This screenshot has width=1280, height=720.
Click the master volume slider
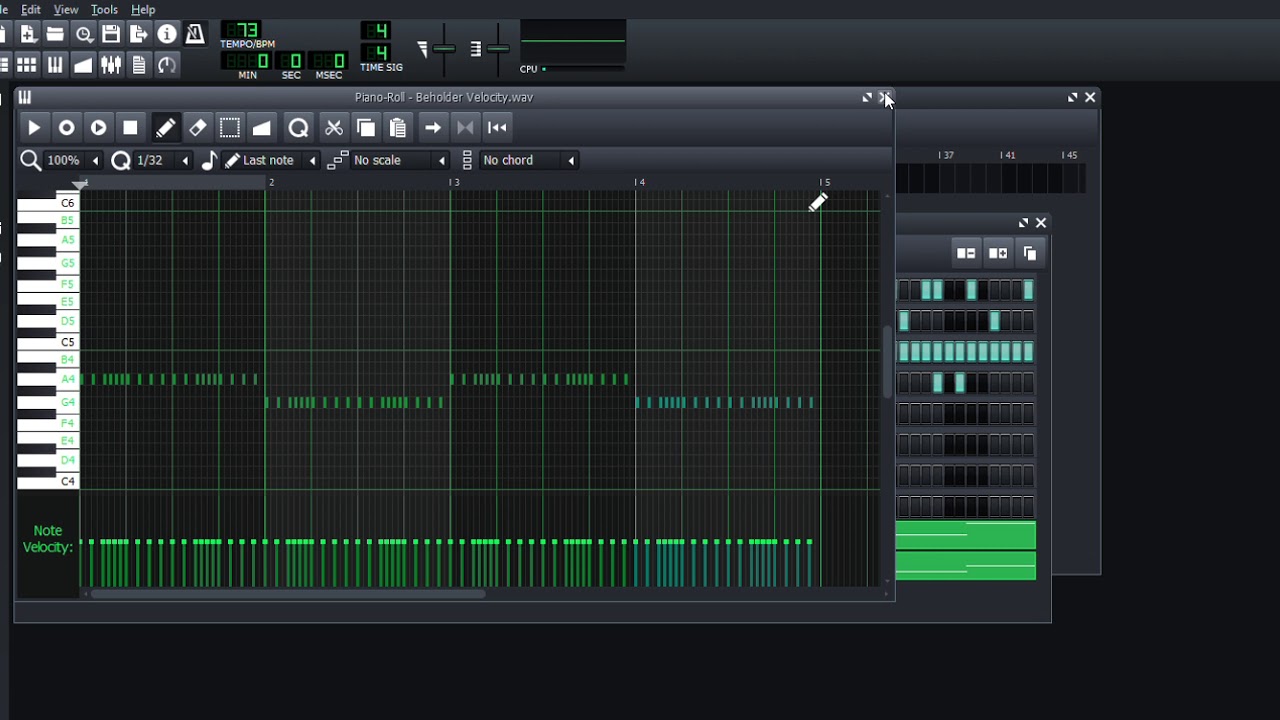pyautogui.click(x=444, y=47)
